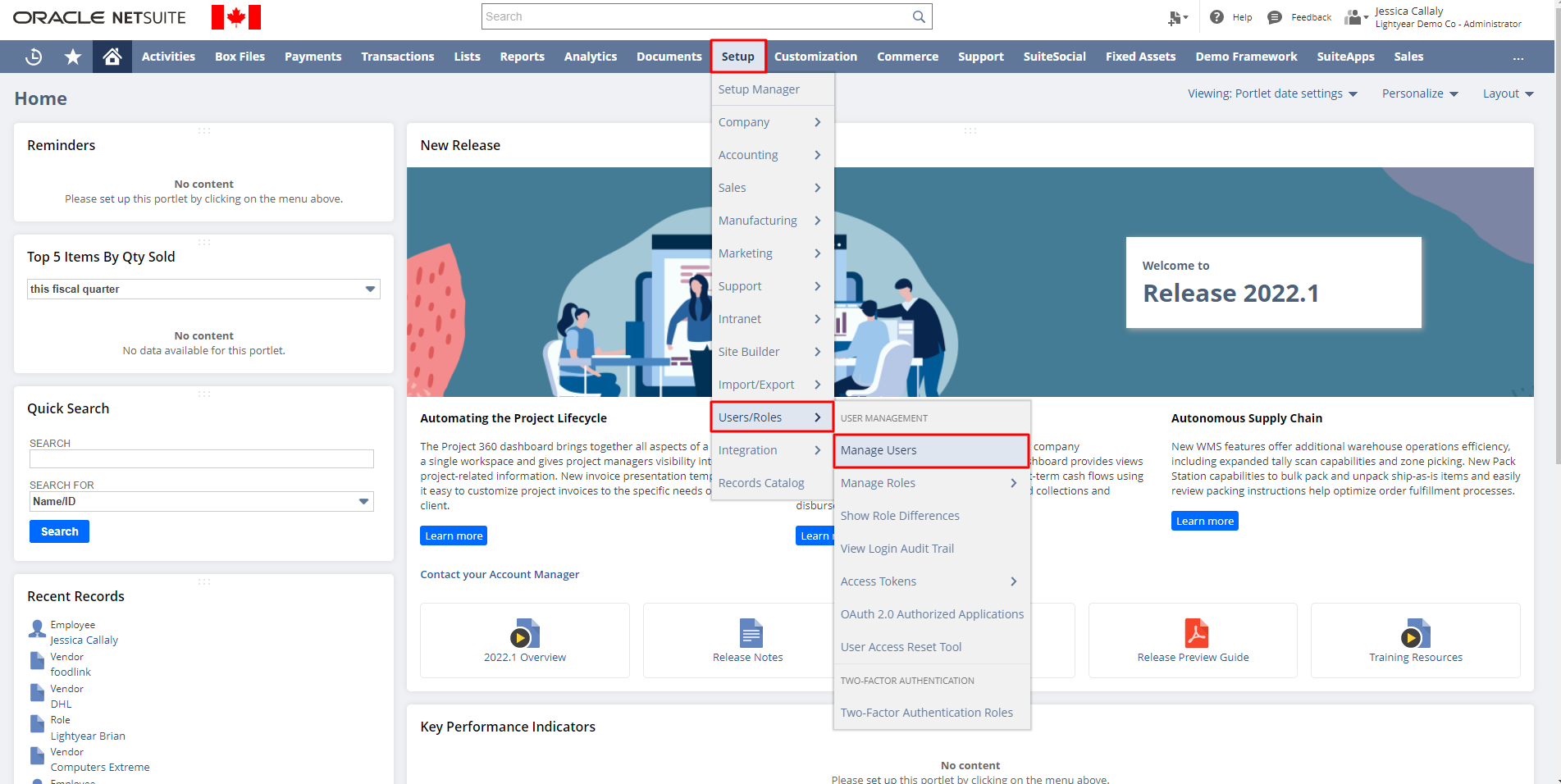This screenshot has width=1561, height=784.
Task: Open the Viewing Portlet date settings dropdown
Action: [1272, 93]
